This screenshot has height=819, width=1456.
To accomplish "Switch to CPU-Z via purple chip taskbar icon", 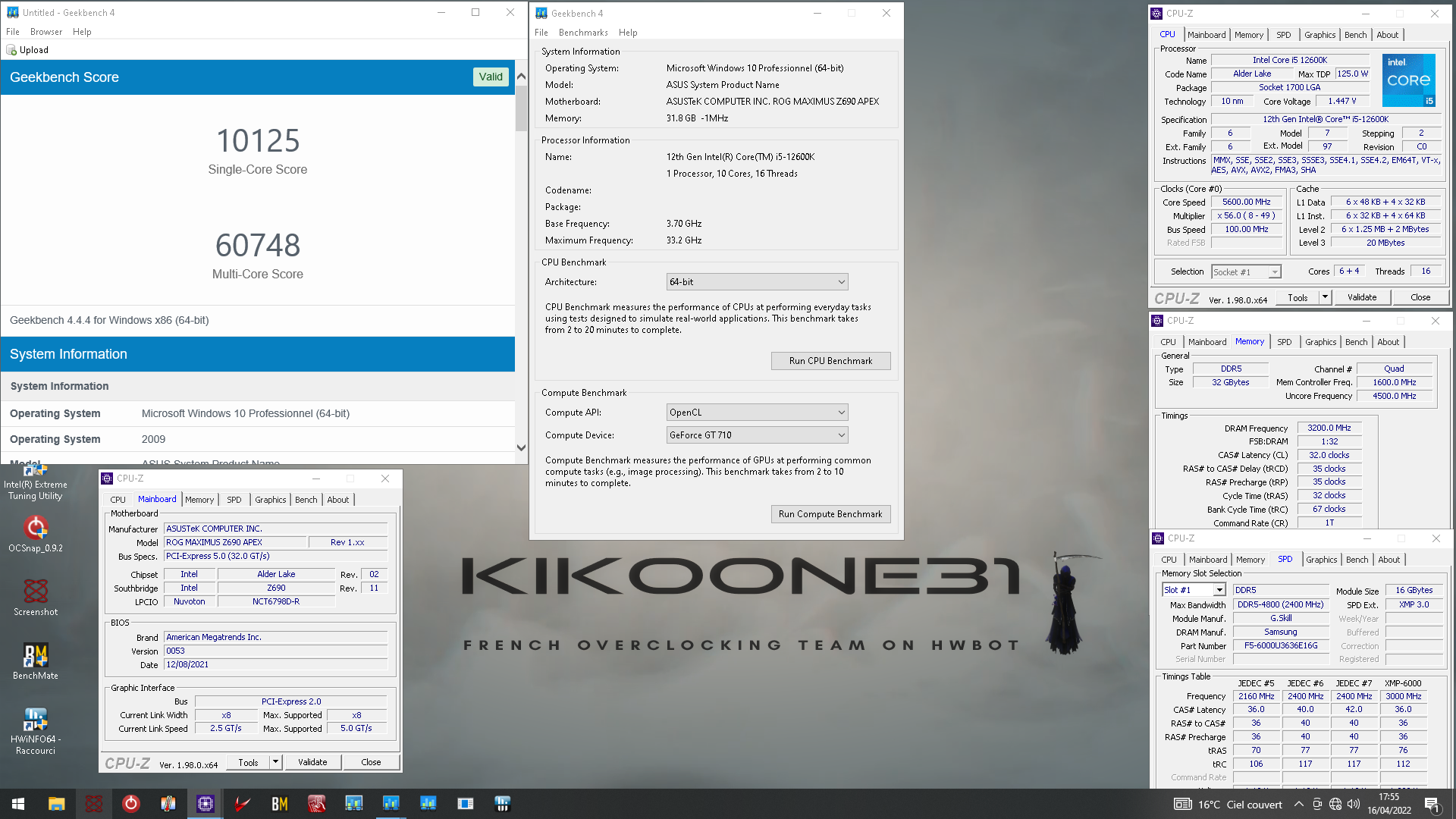I will pos(205,804).
